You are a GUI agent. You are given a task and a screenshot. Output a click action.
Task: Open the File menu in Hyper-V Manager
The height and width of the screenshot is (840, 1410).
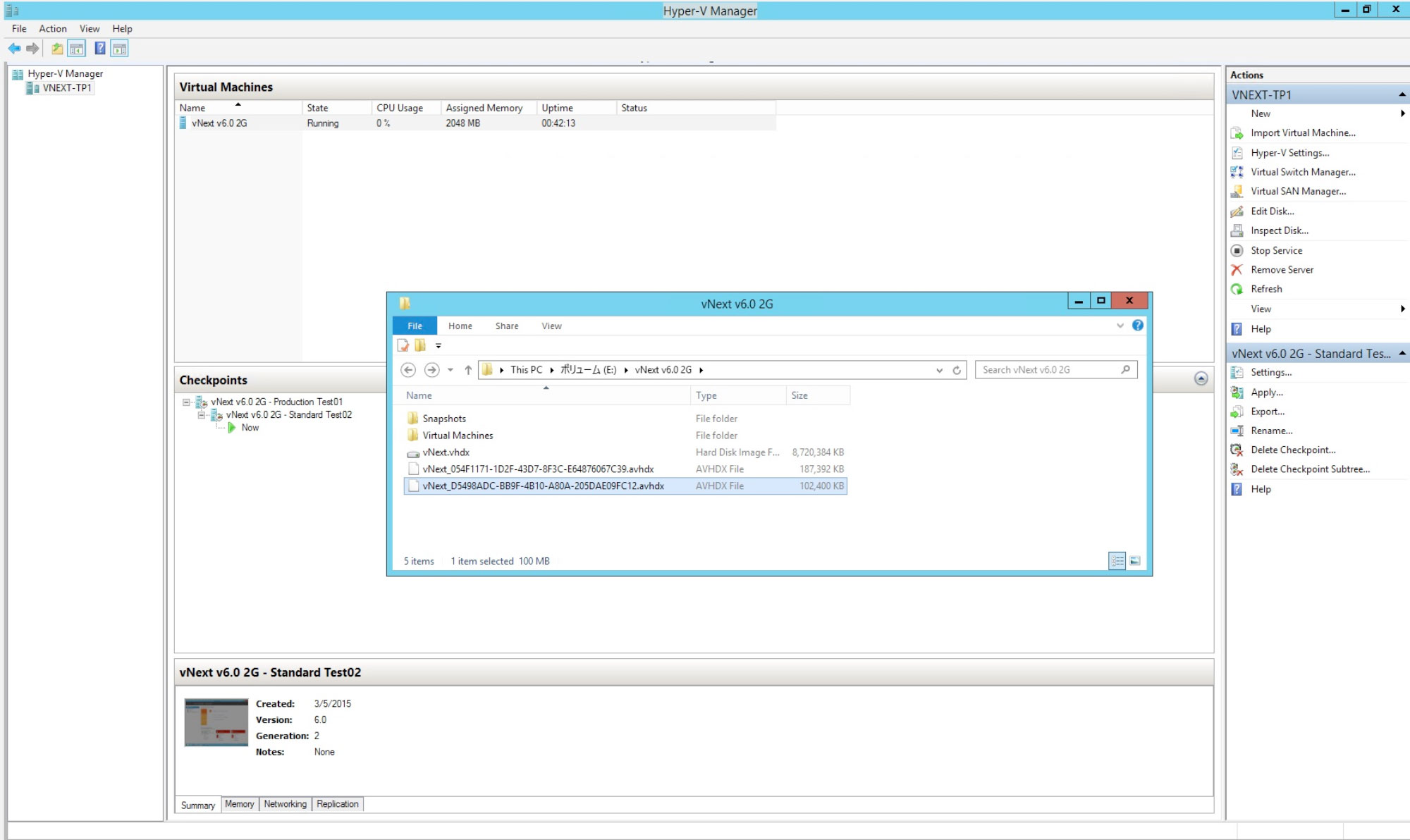coord(19,29)
